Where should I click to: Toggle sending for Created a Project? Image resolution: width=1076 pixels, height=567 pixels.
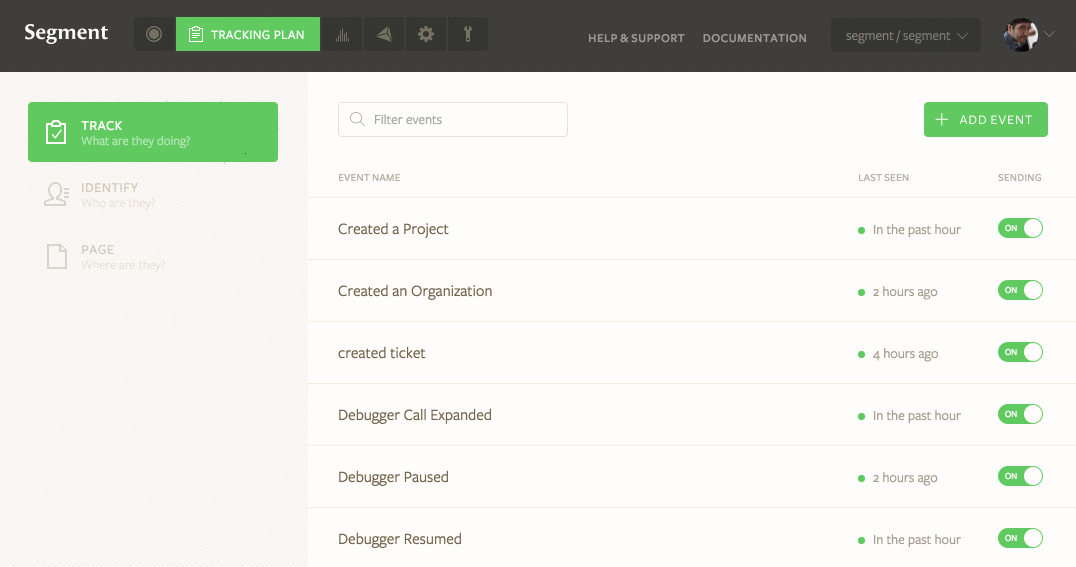1020,229
